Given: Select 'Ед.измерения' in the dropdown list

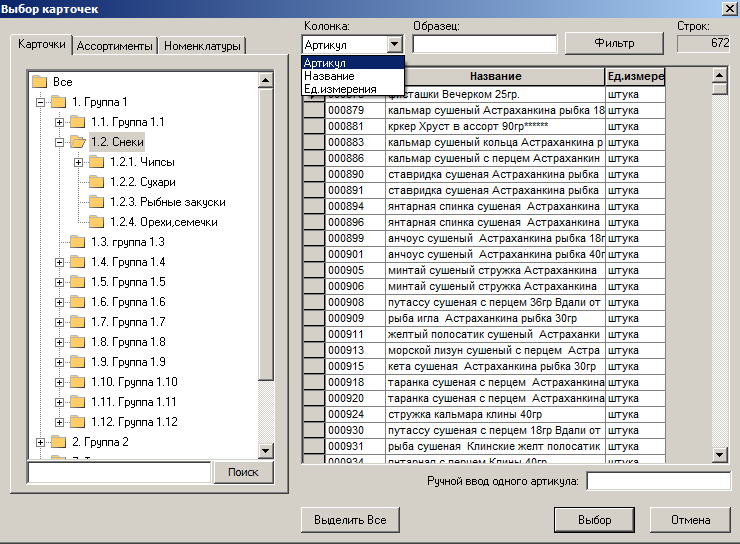Looking at the screenshot, I should (353, 89).
